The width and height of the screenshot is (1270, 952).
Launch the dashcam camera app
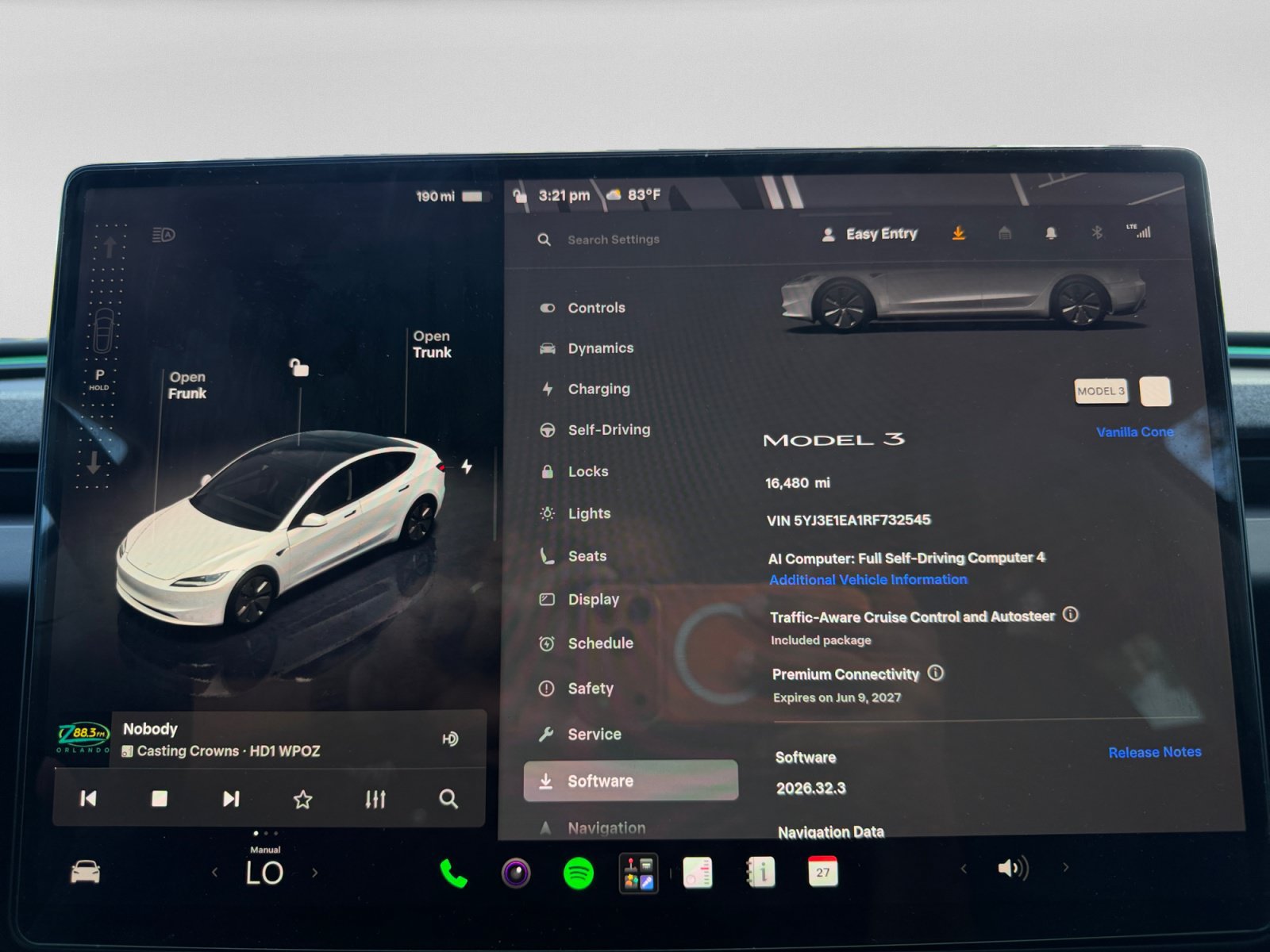(x=516, y=873)
